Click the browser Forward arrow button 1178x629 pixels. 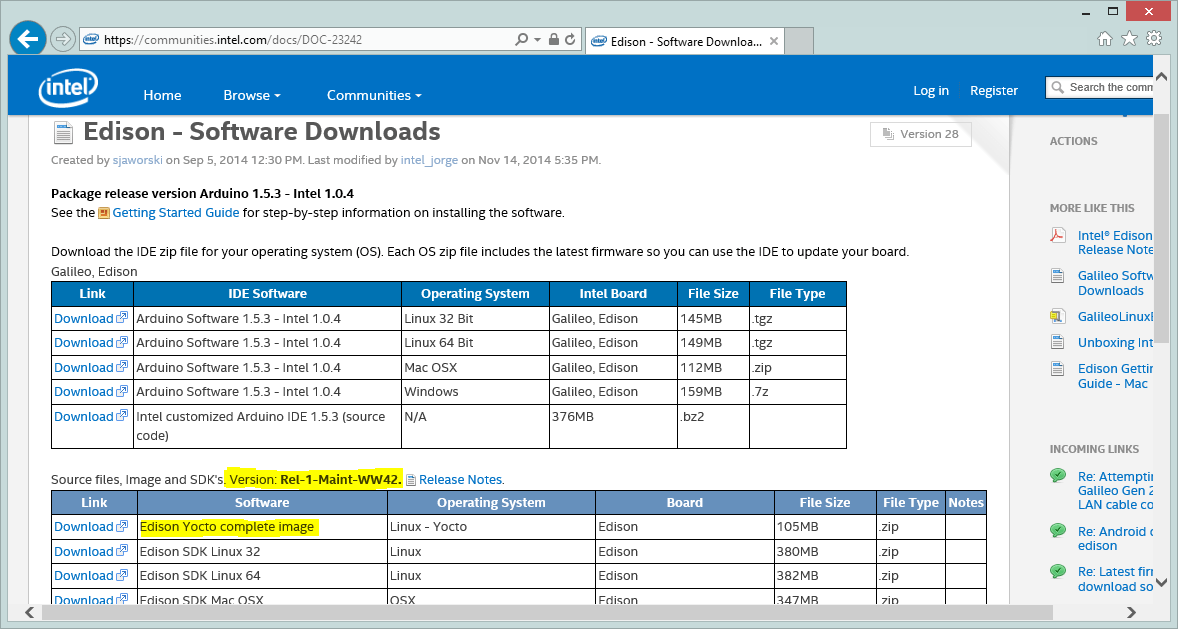(x=63, y=39)
